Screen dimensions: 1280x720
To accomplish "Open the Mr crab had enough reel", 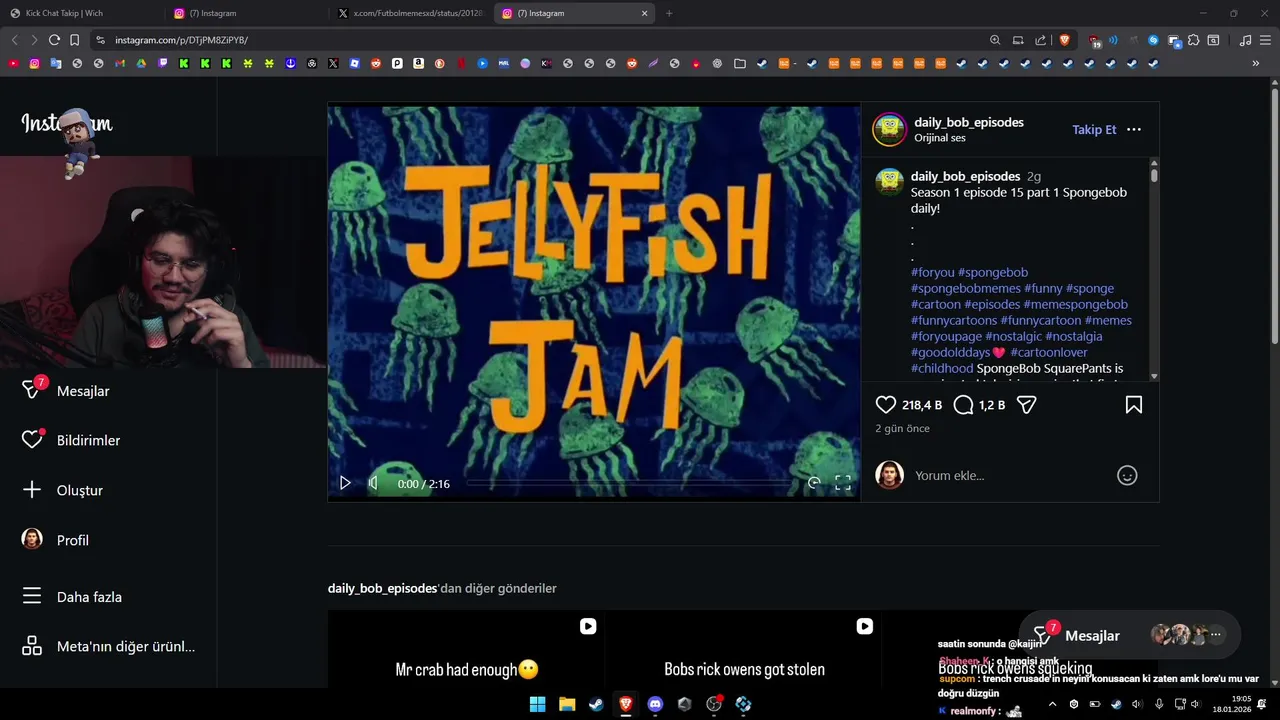I will tap(466, 650).
